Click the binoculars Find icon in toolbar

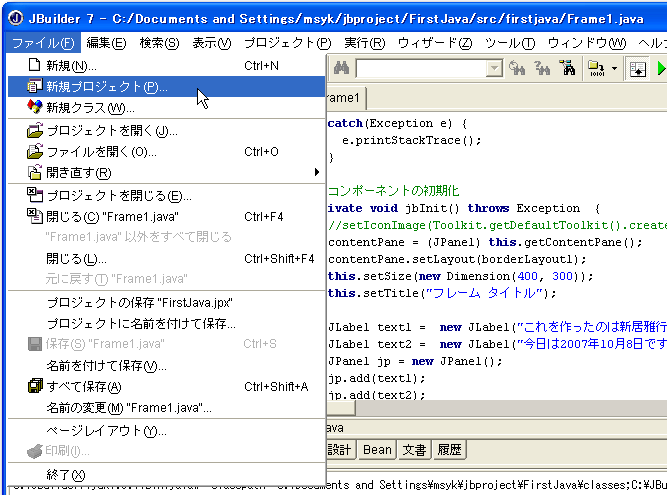pyautogui.click(x=340, y=68)
